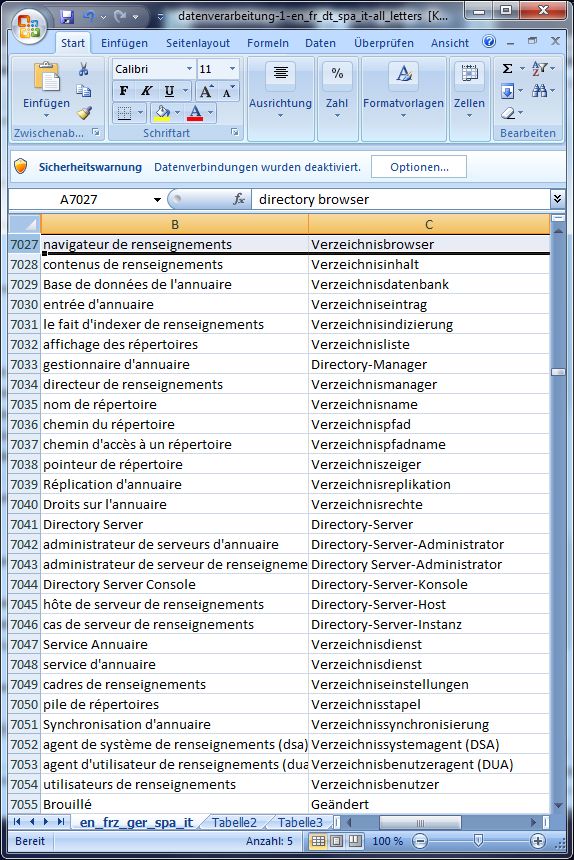Decrease font size with shrink font icon

click(228, 92)
